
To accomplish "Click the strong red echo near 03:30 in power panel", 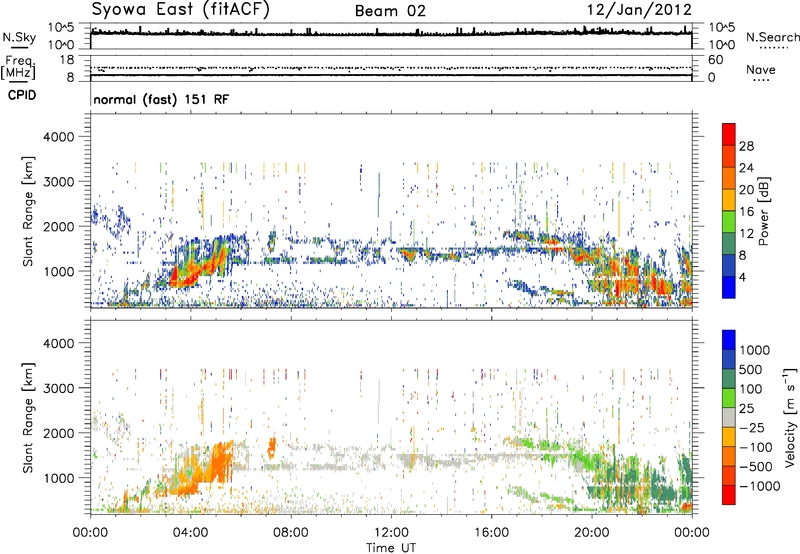I will 173,276.
